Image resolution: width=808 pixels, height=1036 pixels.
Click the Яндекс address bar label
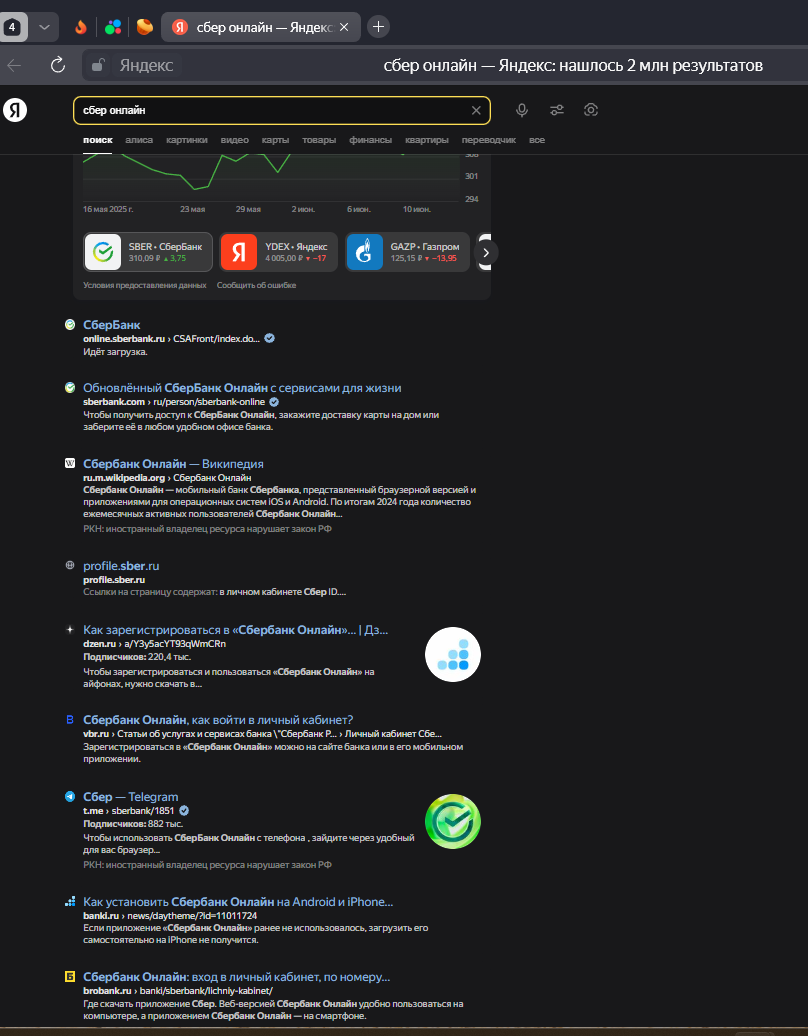[x=147, y=65]
